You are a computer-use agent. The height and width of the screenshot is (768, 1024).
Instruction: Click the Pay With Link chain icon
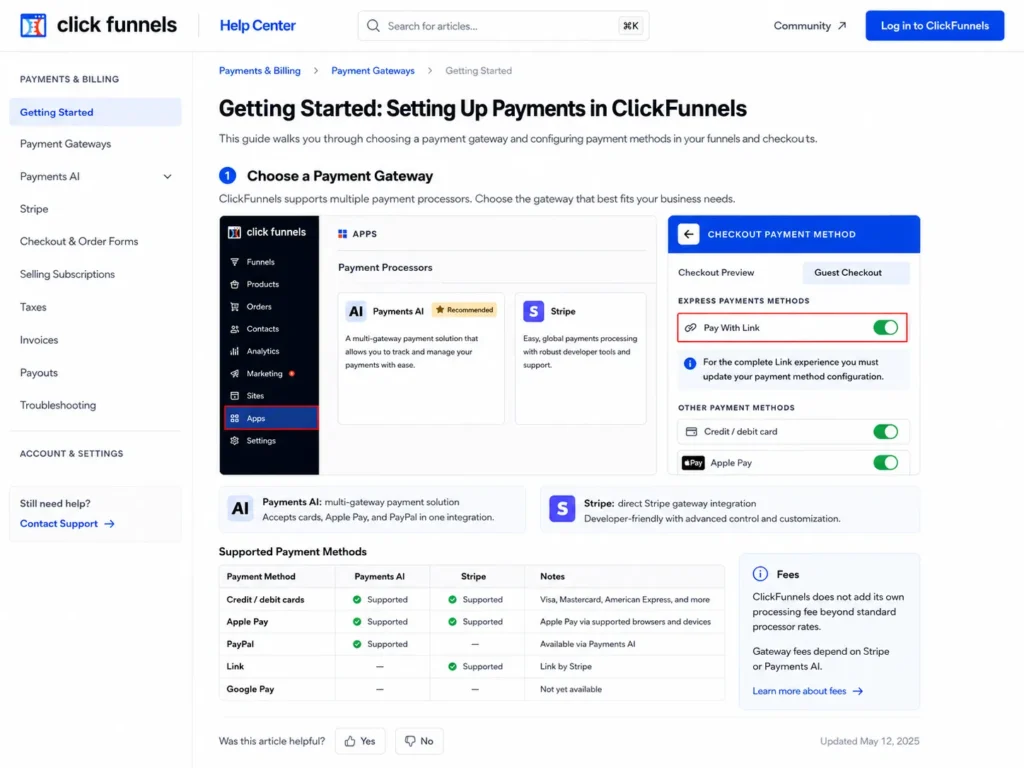click(x=690, y=328)
